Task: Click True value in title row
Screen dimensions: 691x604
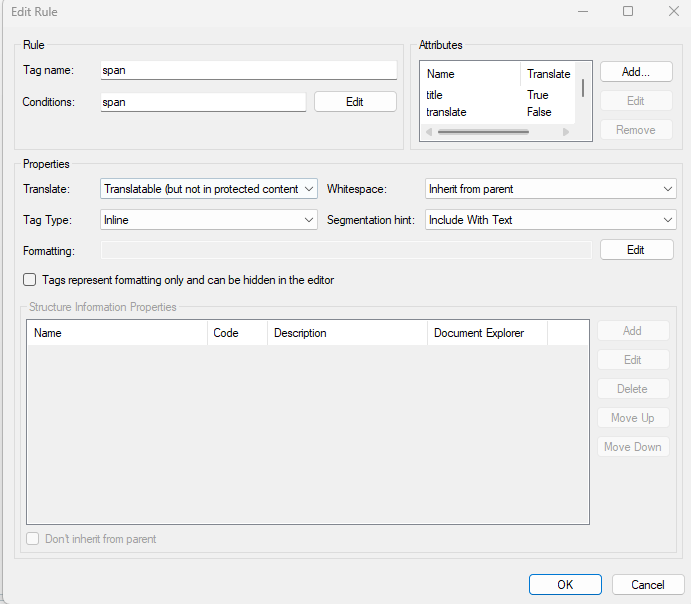Action: (x=538, y=95)
